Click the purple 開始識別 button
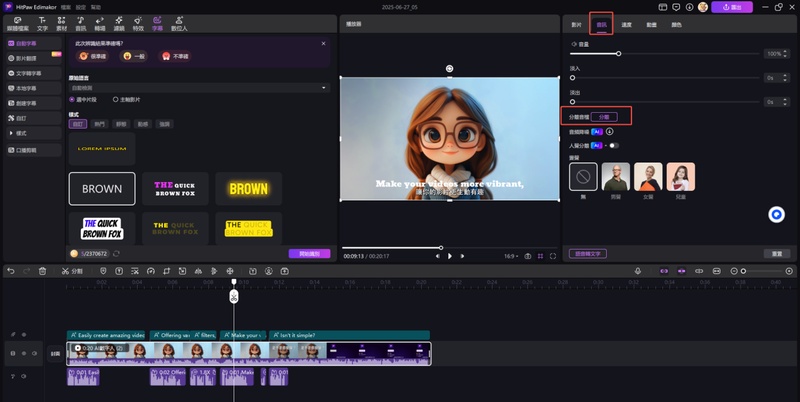This screenshot has height=402, width=800. [x=309, y=254]
